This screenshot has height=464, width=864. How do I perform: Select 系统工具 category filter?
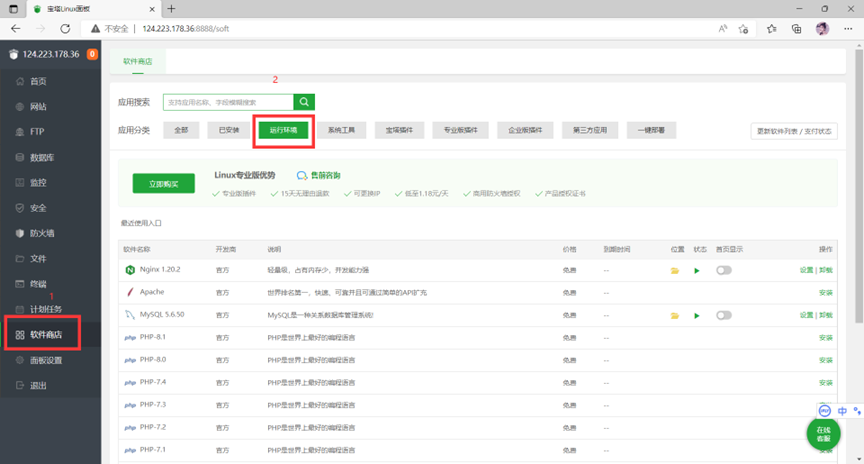pos(342,130)
